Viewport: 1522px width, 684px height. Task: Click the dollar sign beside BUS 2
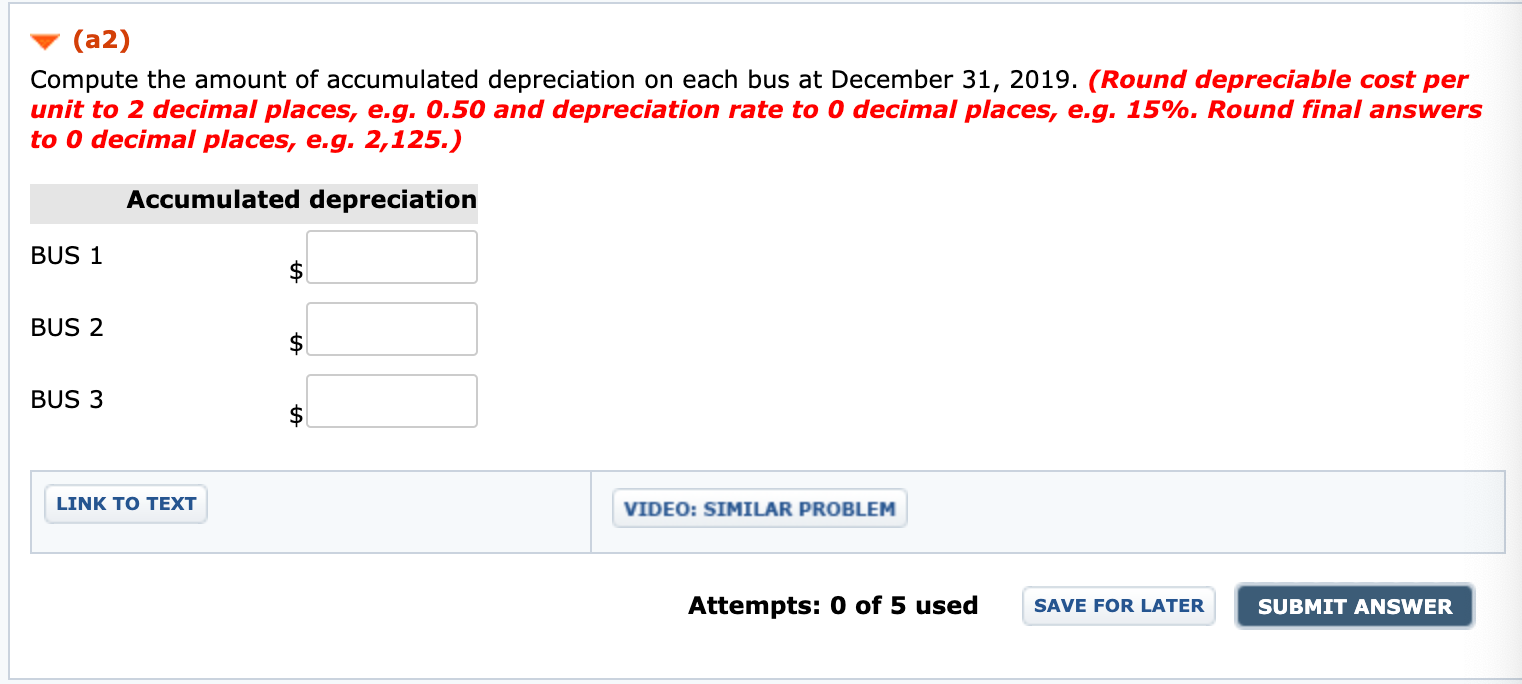pyautogui.click(x=294, y=343)
